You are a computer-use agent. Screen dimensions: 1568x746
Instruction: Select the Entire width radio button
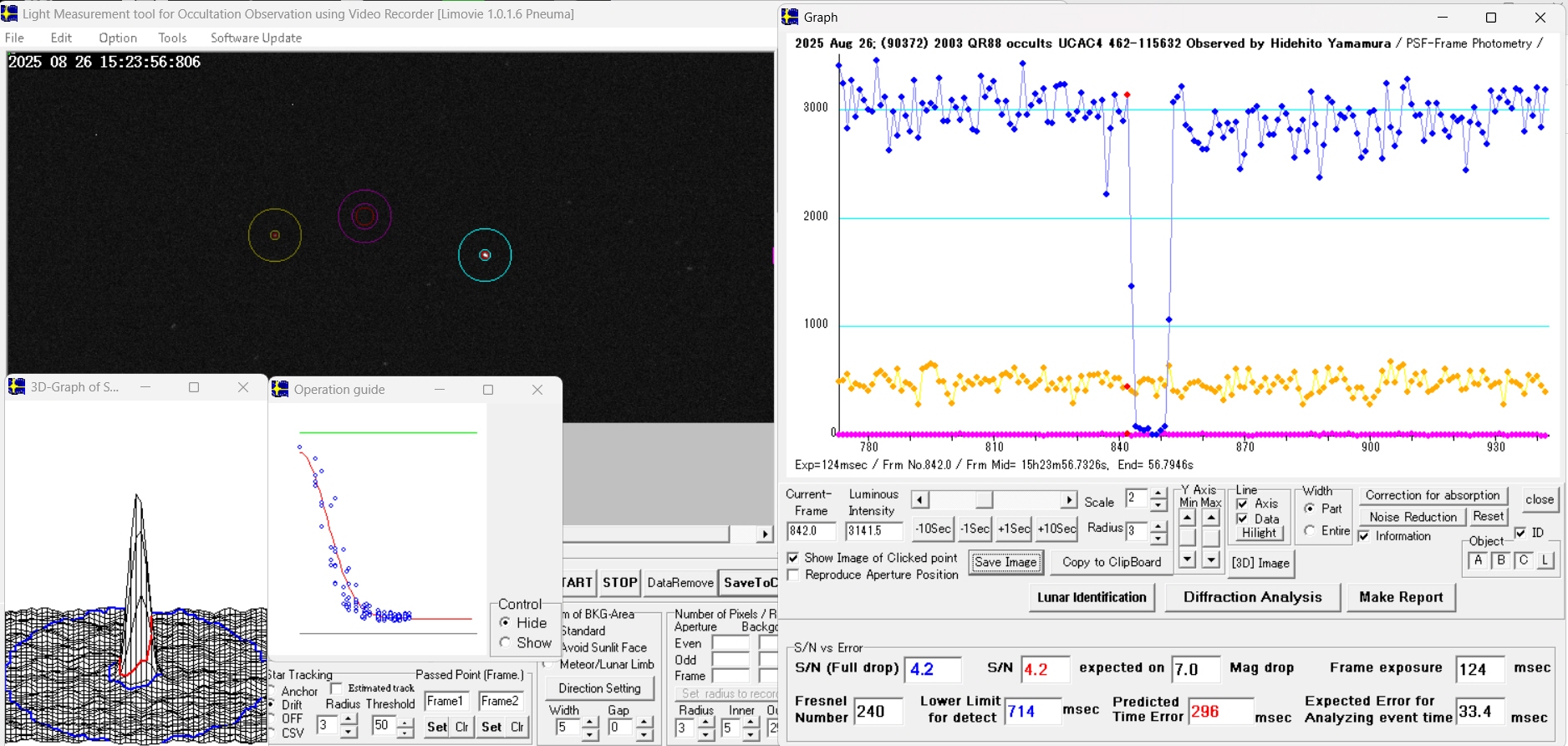pos(1310,531)
